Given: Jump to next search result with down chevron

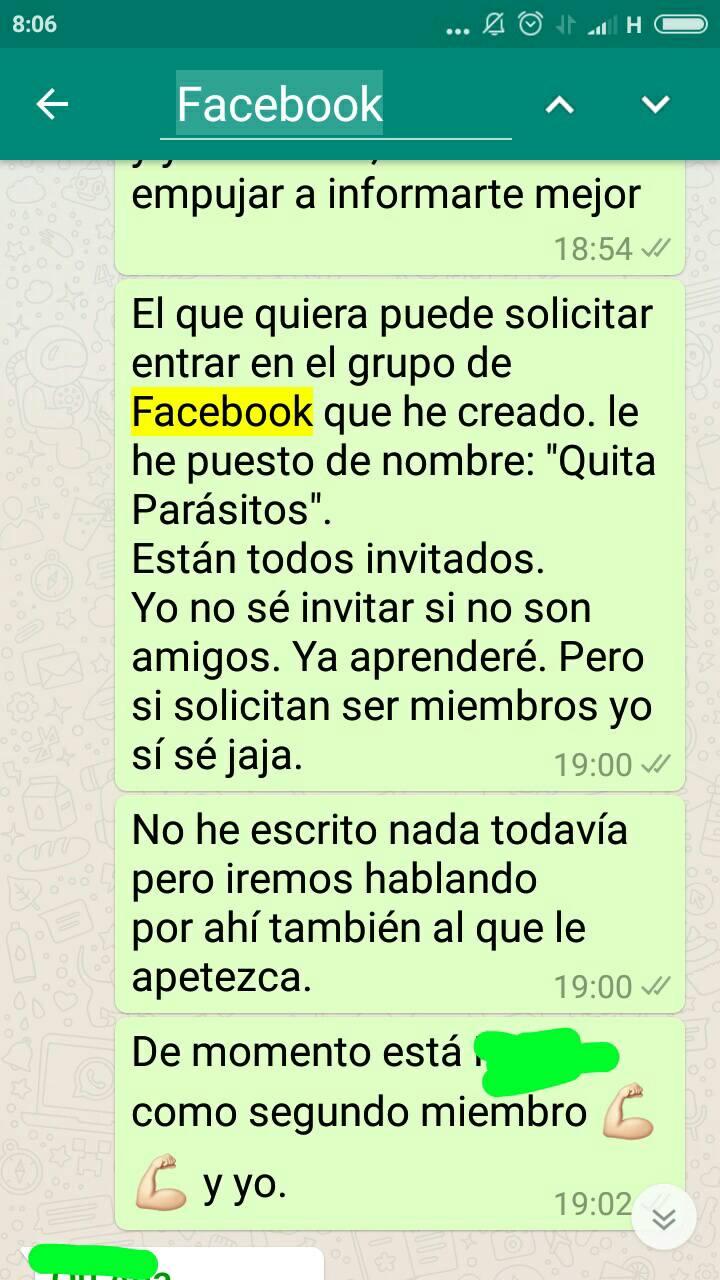Looking at the screenshot, I should click(x=655, y=104).
